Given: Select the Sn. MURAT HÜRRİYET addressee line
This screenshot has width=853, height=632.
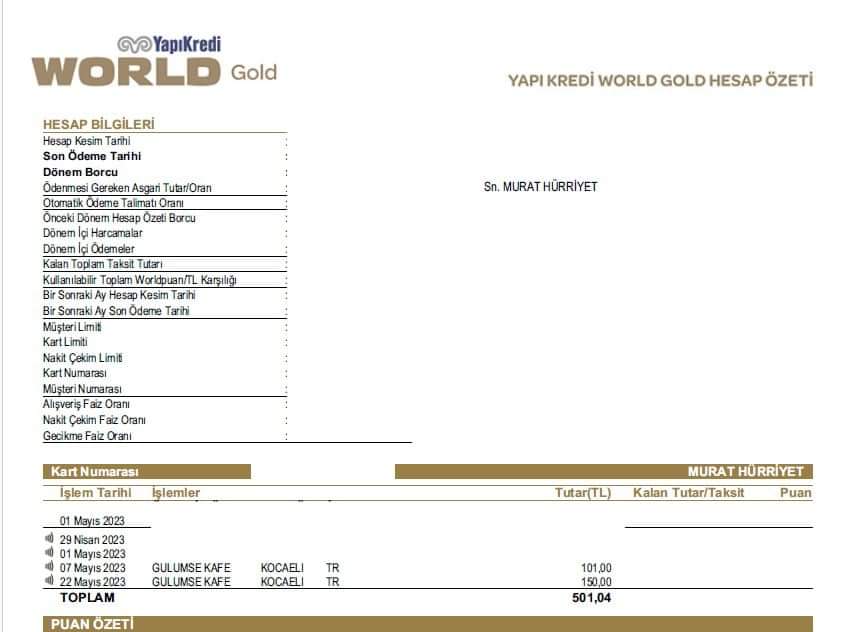Looking at the screenshot, I should point(541,187).
